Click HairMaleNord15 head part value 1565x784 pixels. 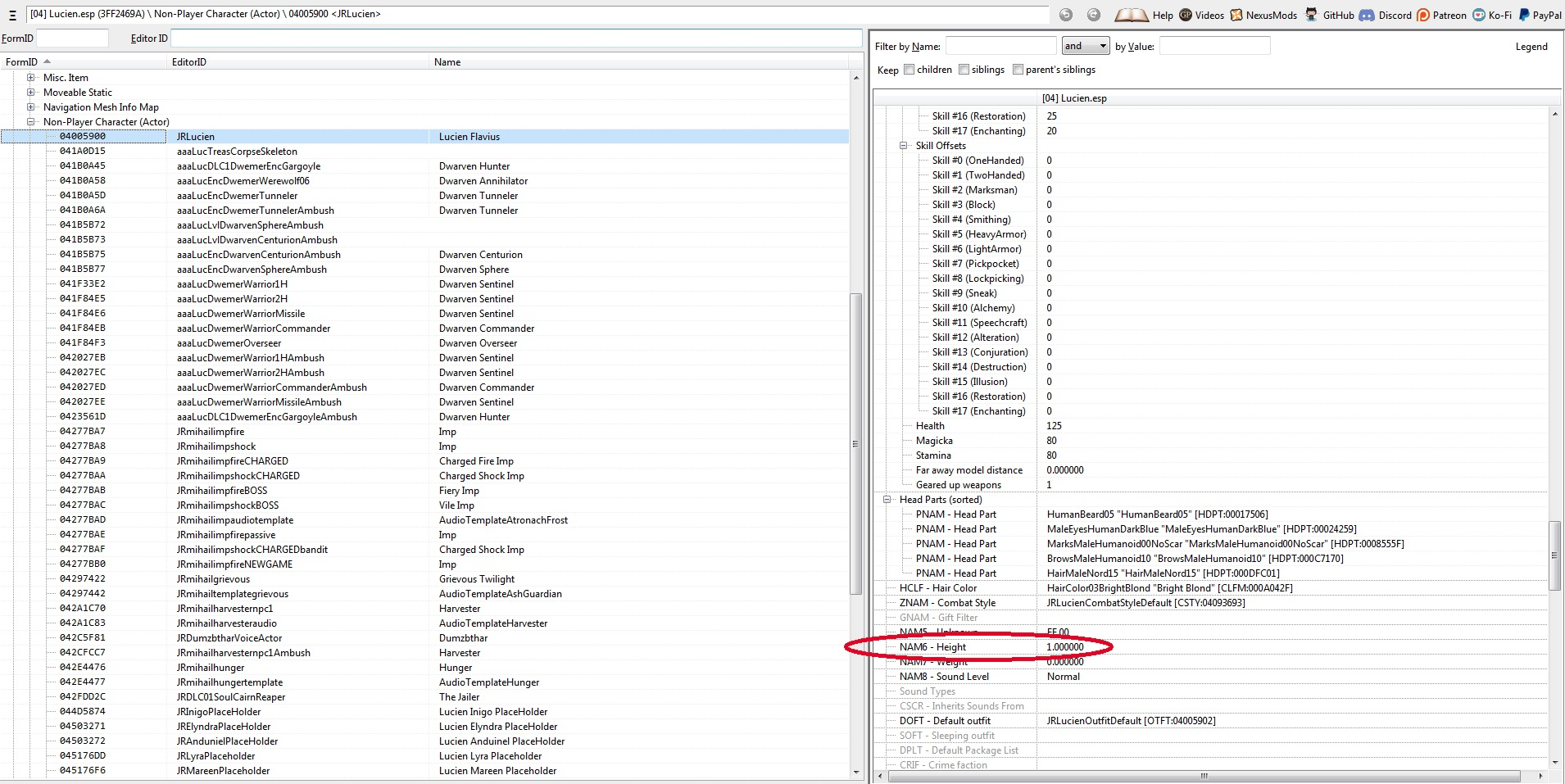click(1163, 573)
